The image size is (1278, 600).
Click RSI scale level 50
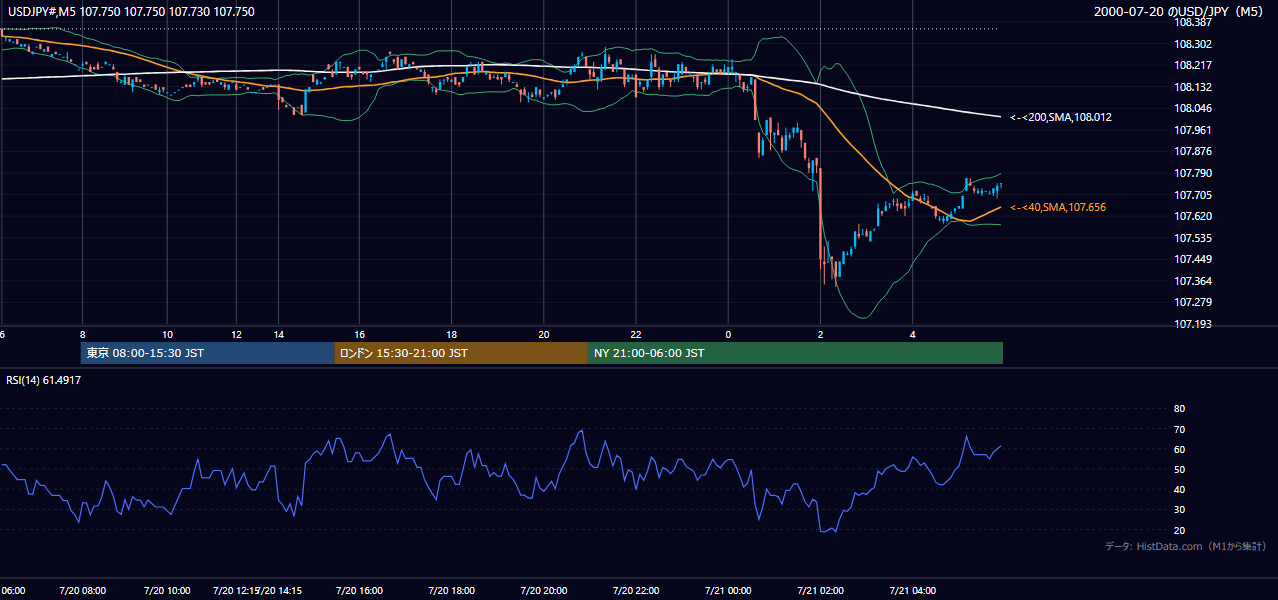(x=1179, y=470)
